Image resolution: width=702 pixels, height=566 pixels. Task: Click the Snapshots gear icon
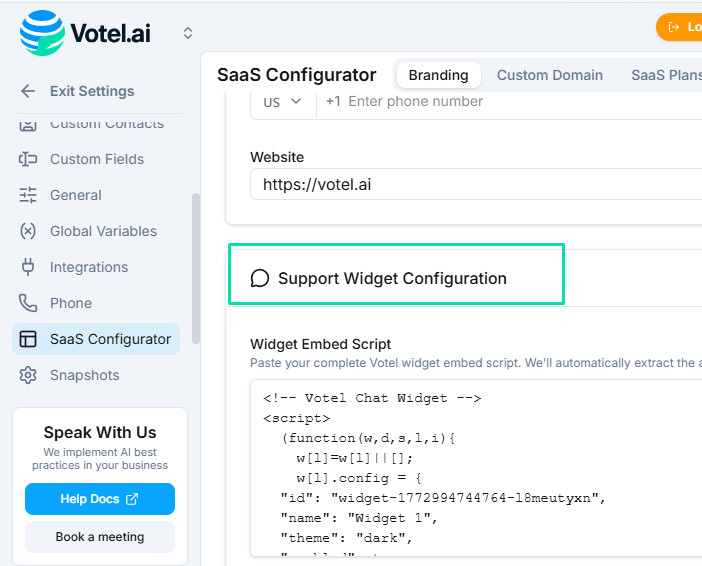(28, 375)
